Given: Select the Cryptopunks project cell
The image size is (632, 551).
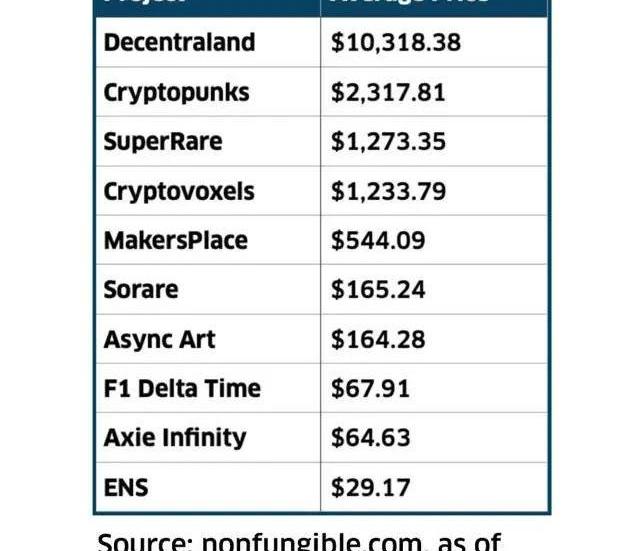Looking at the screenshot, I should pos(208,92).
